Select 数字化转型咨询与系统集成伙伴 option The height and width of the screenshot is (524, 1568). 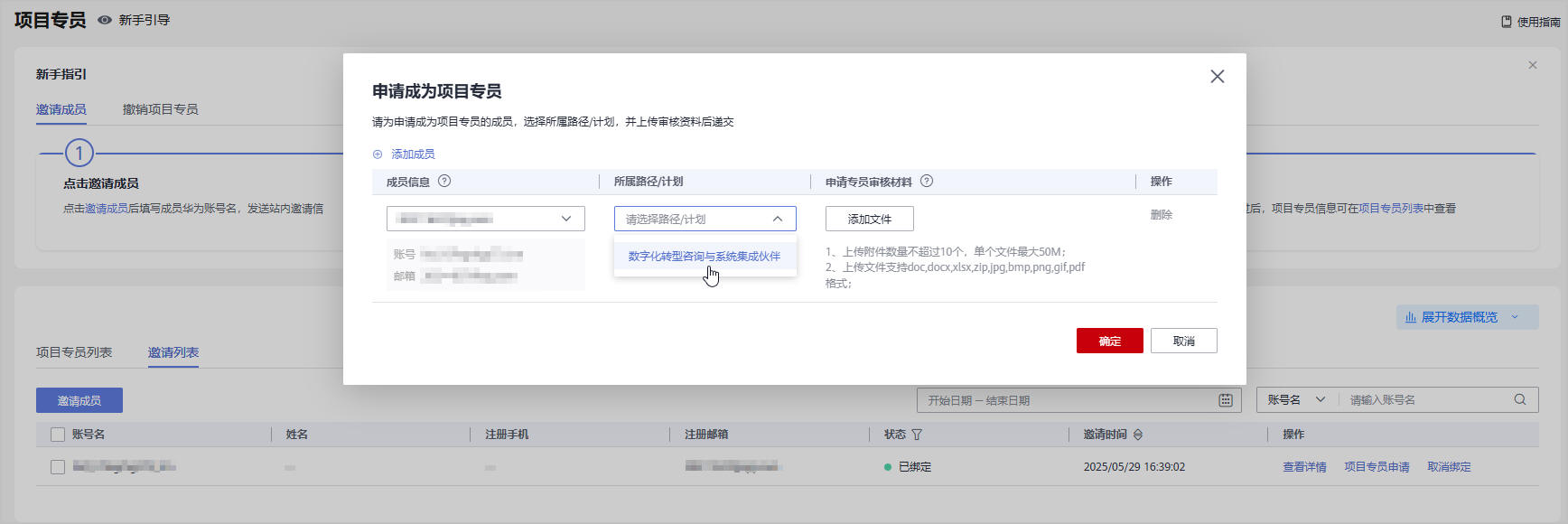[x=704, y=257]
